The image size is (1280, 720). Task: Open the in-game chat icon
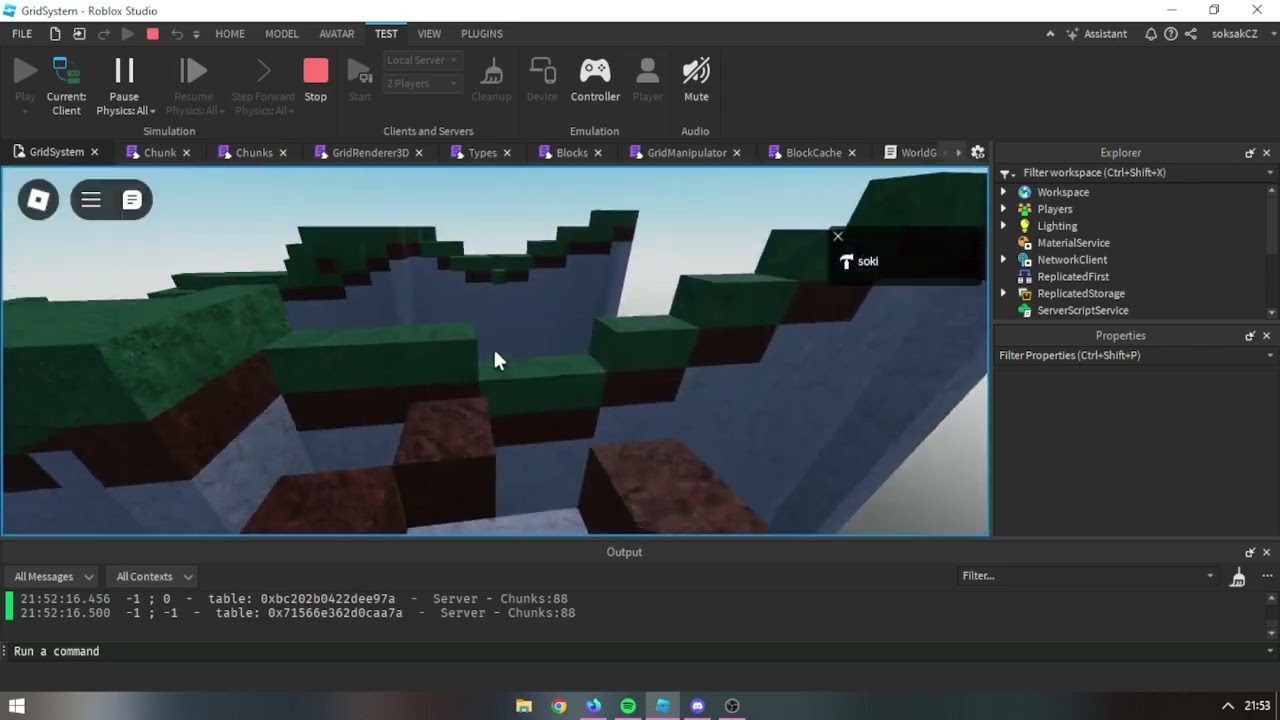pyautogui.click(x=132, y=200)
